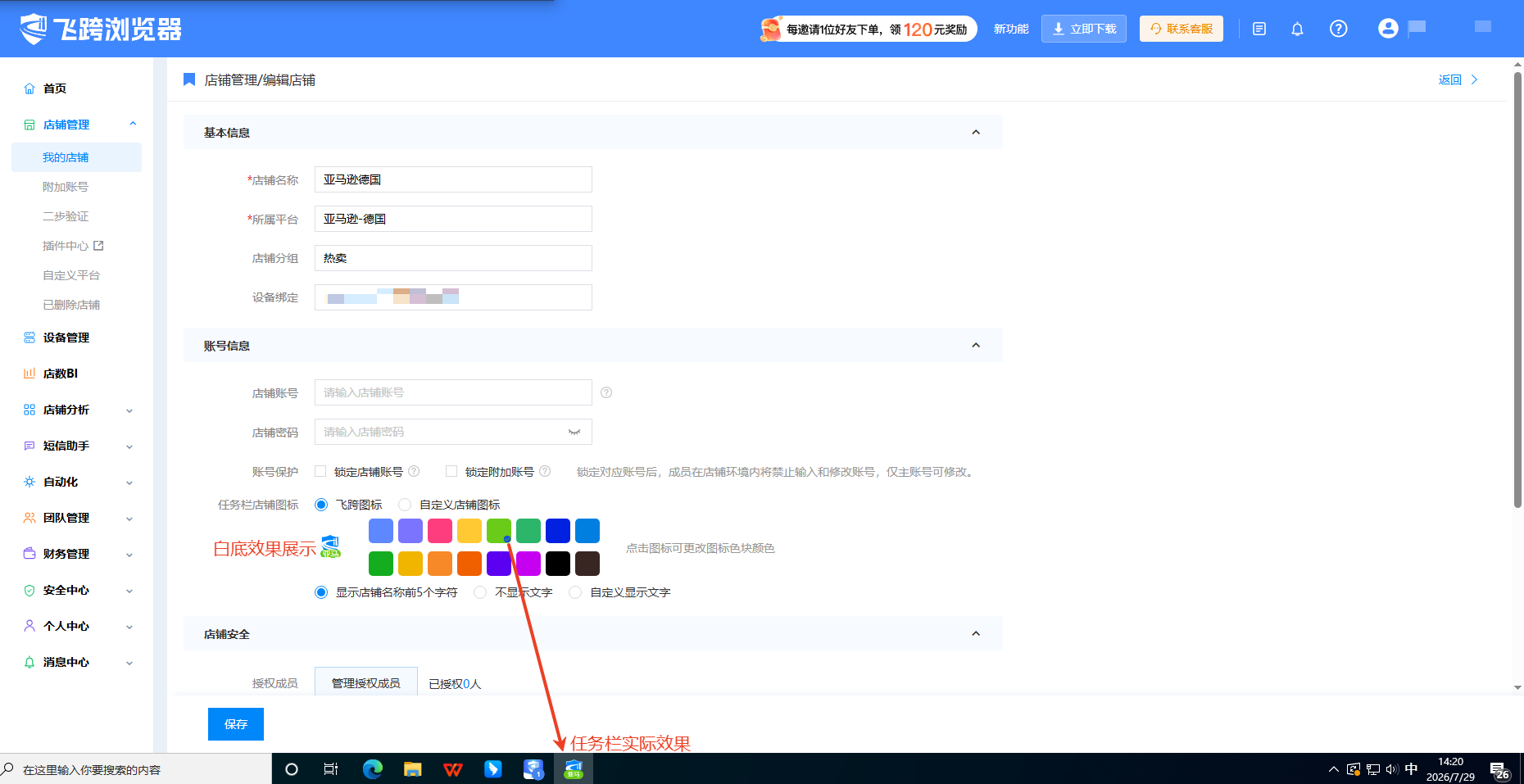Expand 店铺分析 sidebar menu

(129, 410)
